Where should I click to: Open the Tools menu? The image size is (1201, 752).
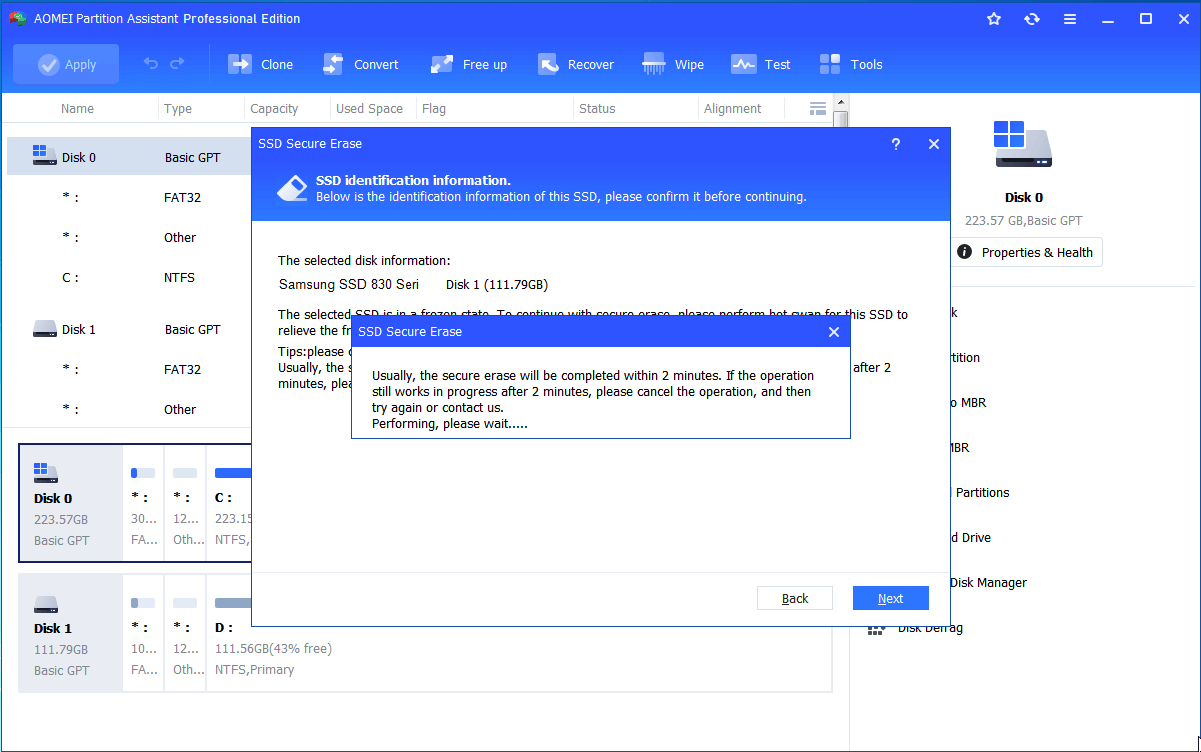pos(851,64)
